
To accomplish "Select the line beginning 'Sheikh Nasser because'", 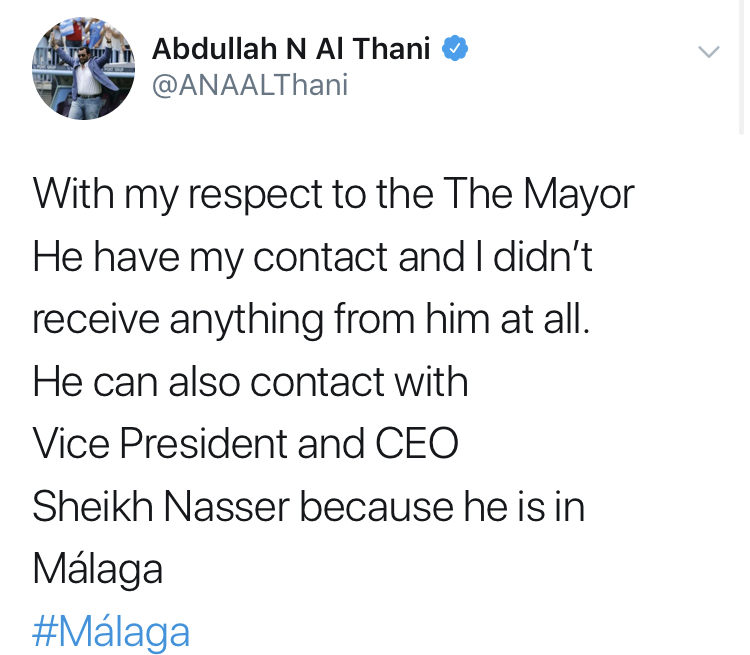I will point(308,507).
